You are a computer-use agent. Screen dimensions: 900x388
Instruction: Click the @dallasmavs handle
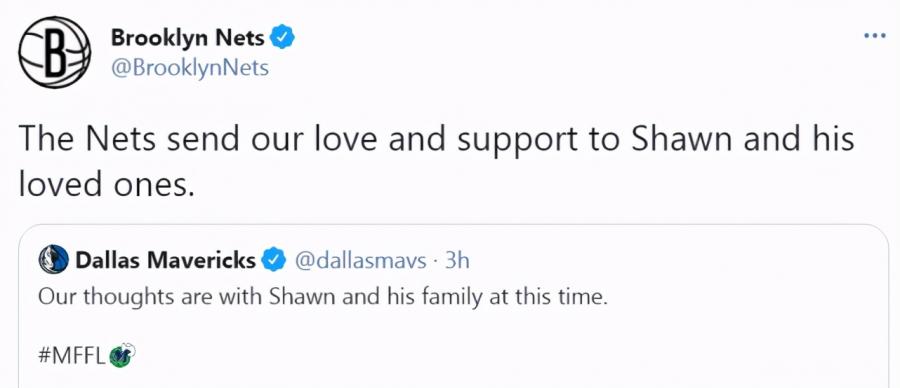360,261
